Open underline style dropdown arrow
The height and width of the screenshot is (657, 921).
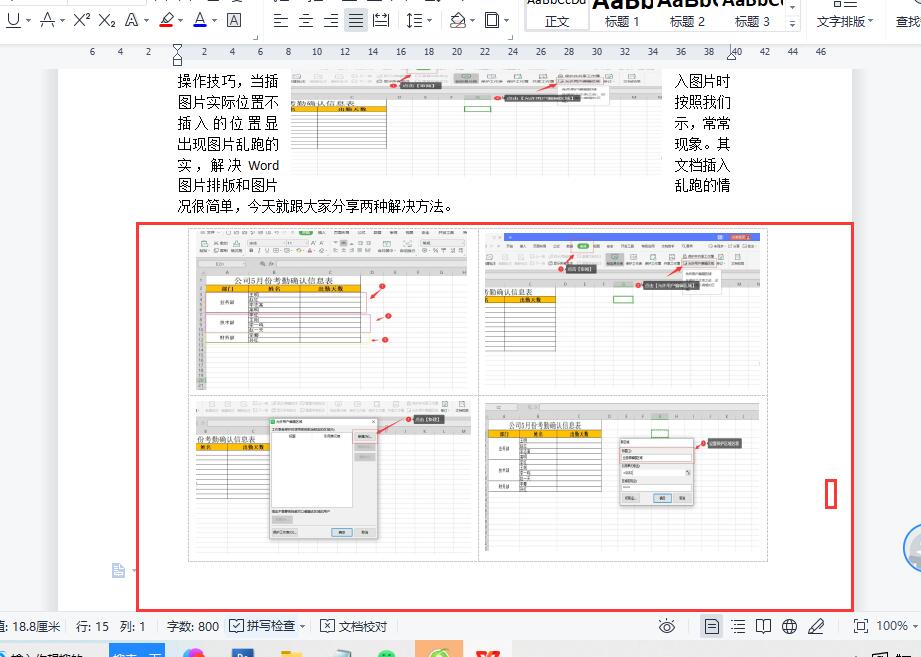[28, 21]
